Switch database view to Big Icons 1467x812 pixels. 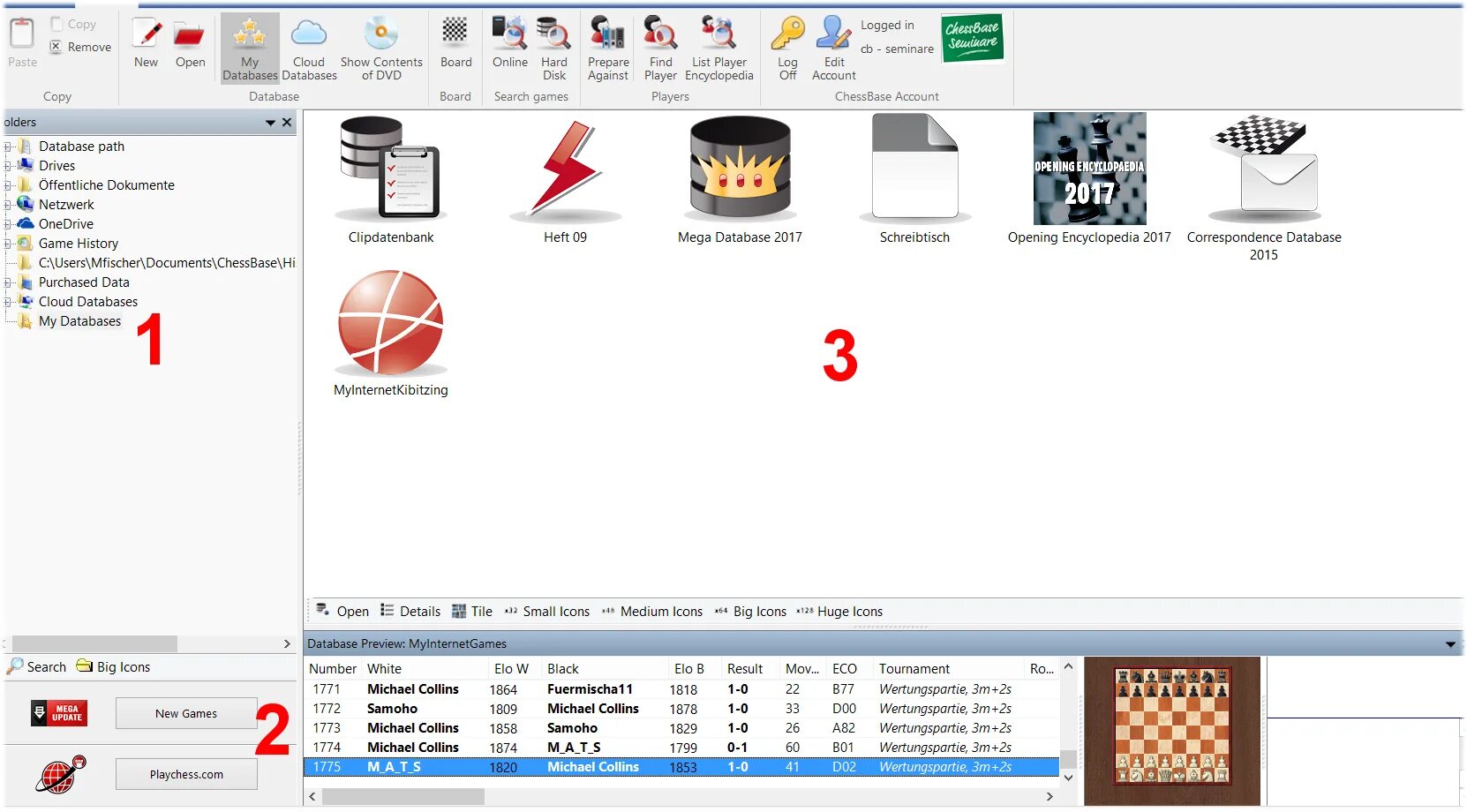click(750, 611)
